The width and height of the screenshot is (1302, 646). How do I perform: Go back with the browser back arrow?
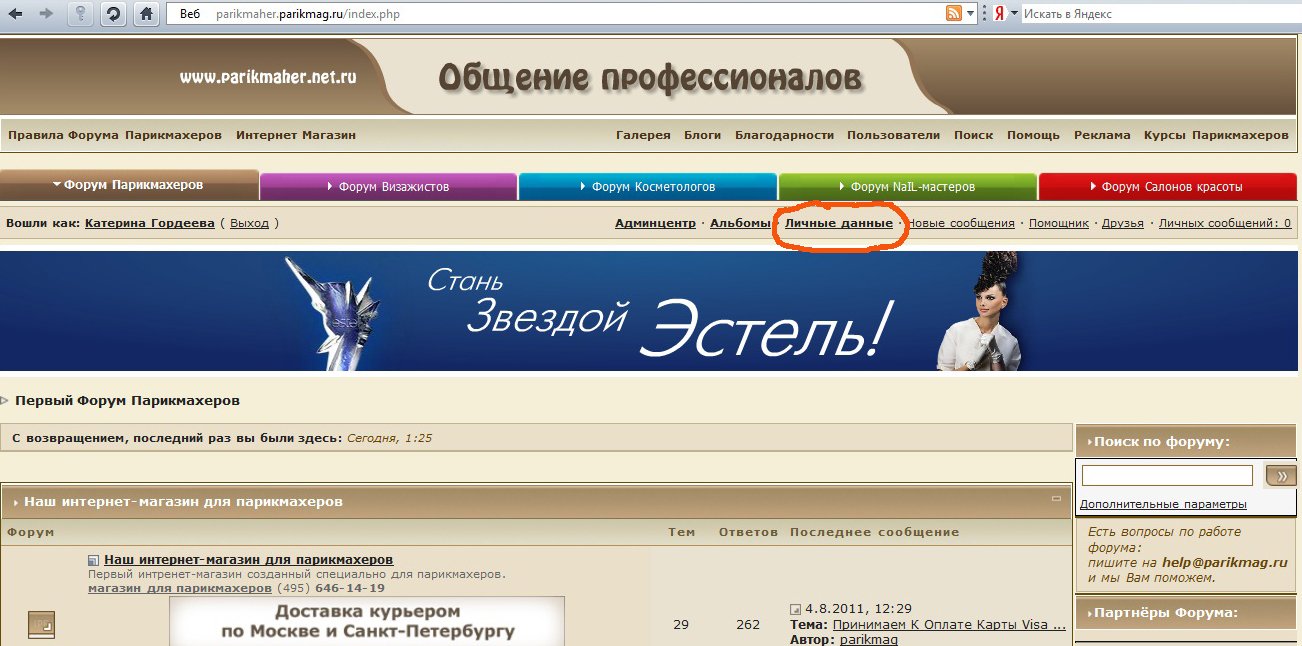tap(16, 14)
